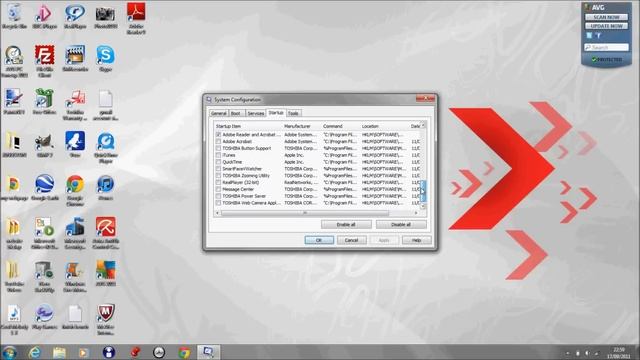Select the McAfee Security desktop icon
The height and width of the screenshot is (360, 640).
point(105,319)
